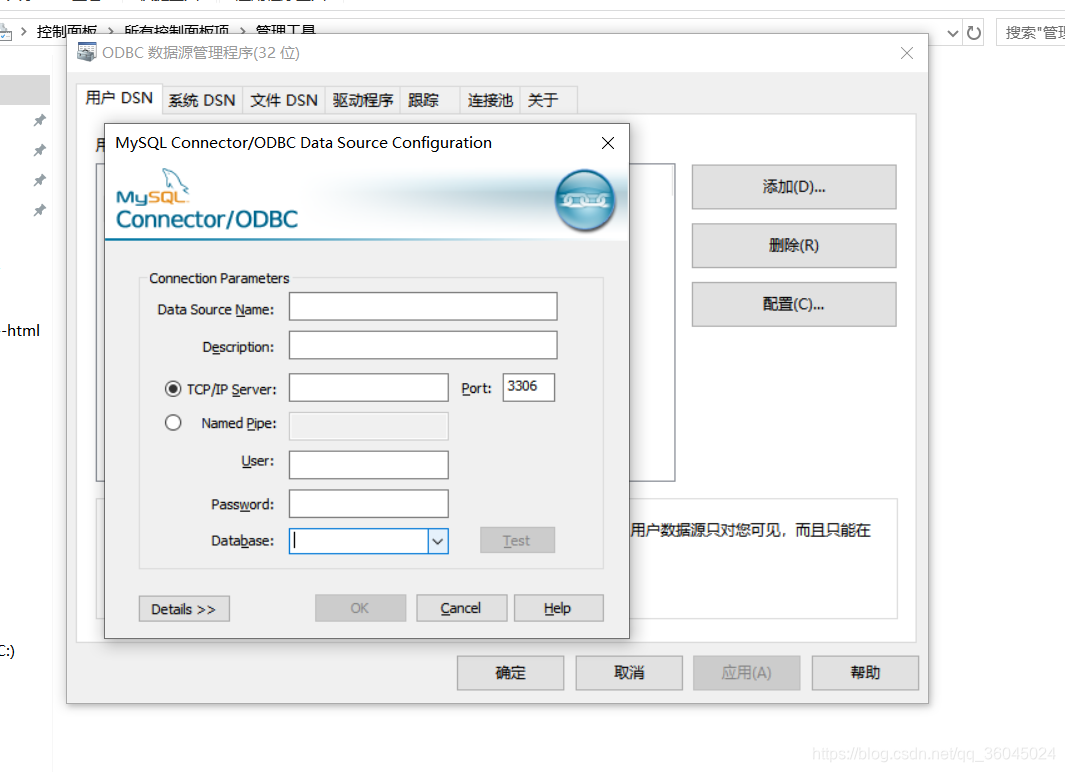
Task: Click the 管理工具 breadcrumb in Explorer
Action: [x=286, y=31]
